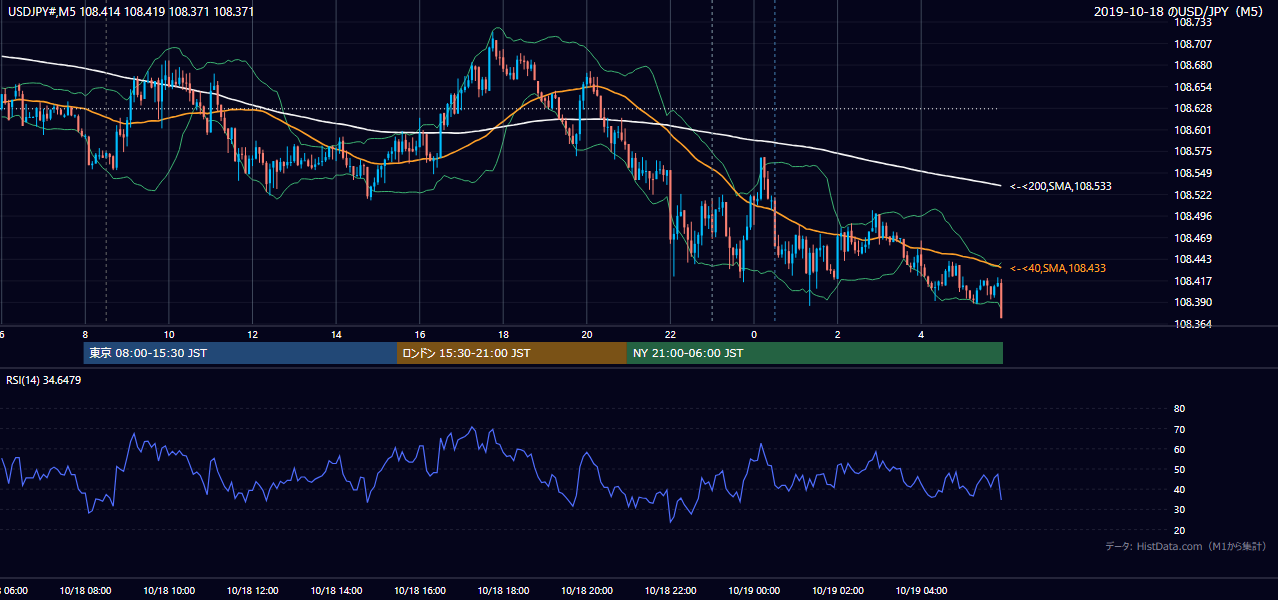Click the 10/19 00:00 date axis label
The height and width of the screenshot is (600, 1278).
click(754, 590)
